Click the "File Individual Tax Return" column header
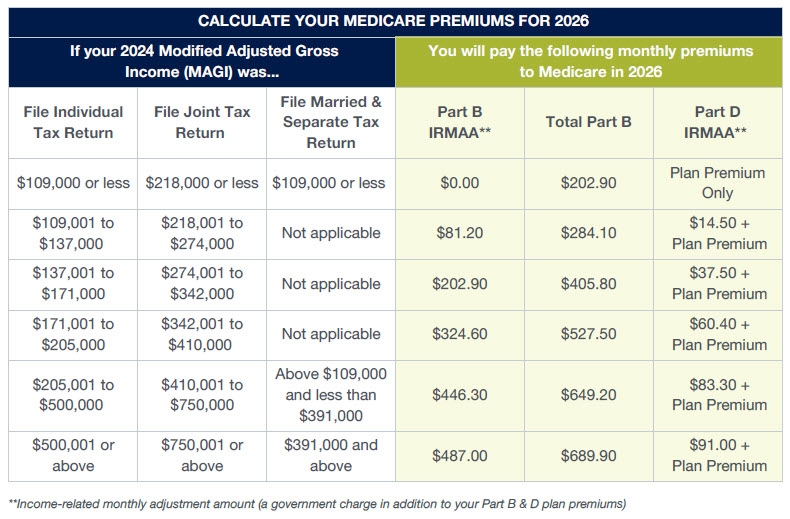The width and height of the screenshot is (790, 519). click(73, 122)
